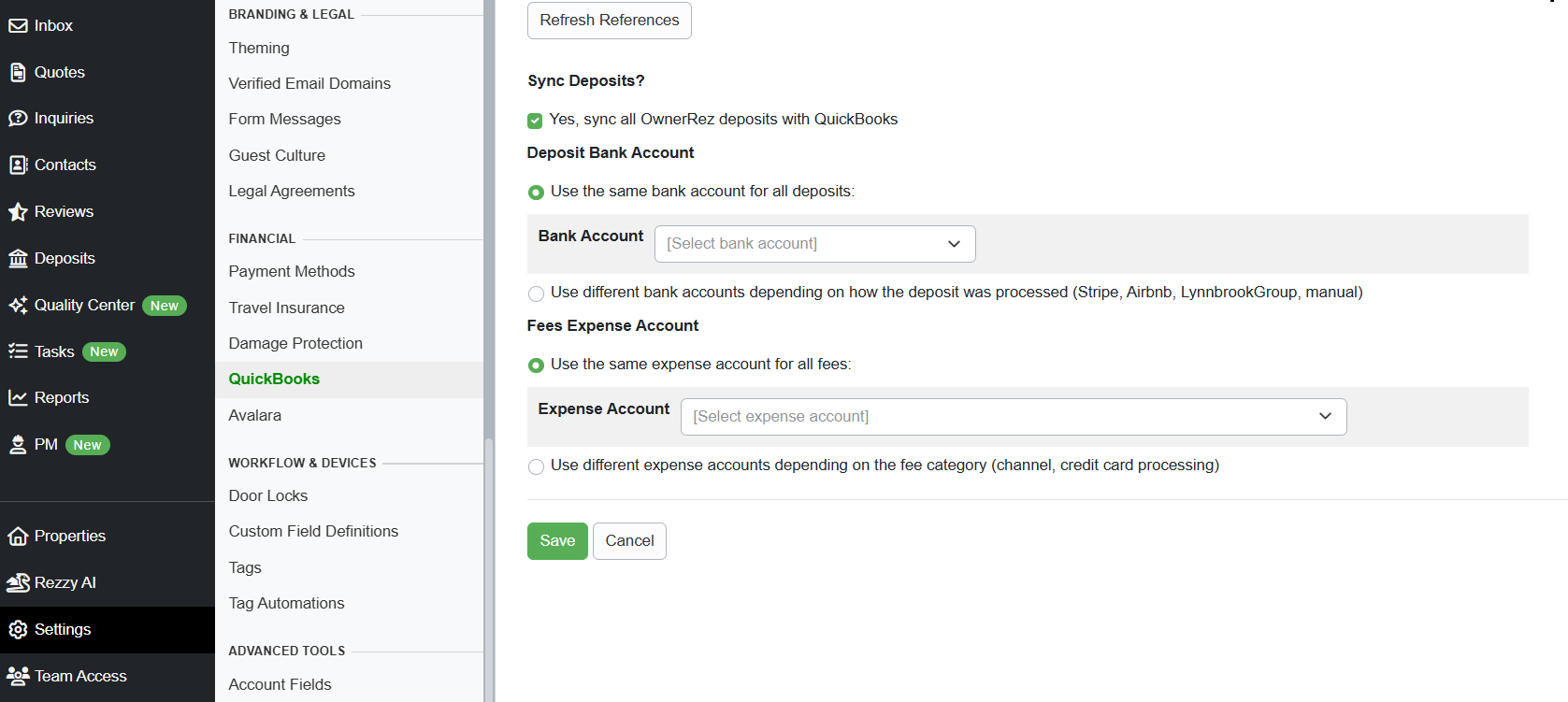Screen dimensions: 1568x702
Task: Choose different expense accounts per fee category
Action: [536, 466]
